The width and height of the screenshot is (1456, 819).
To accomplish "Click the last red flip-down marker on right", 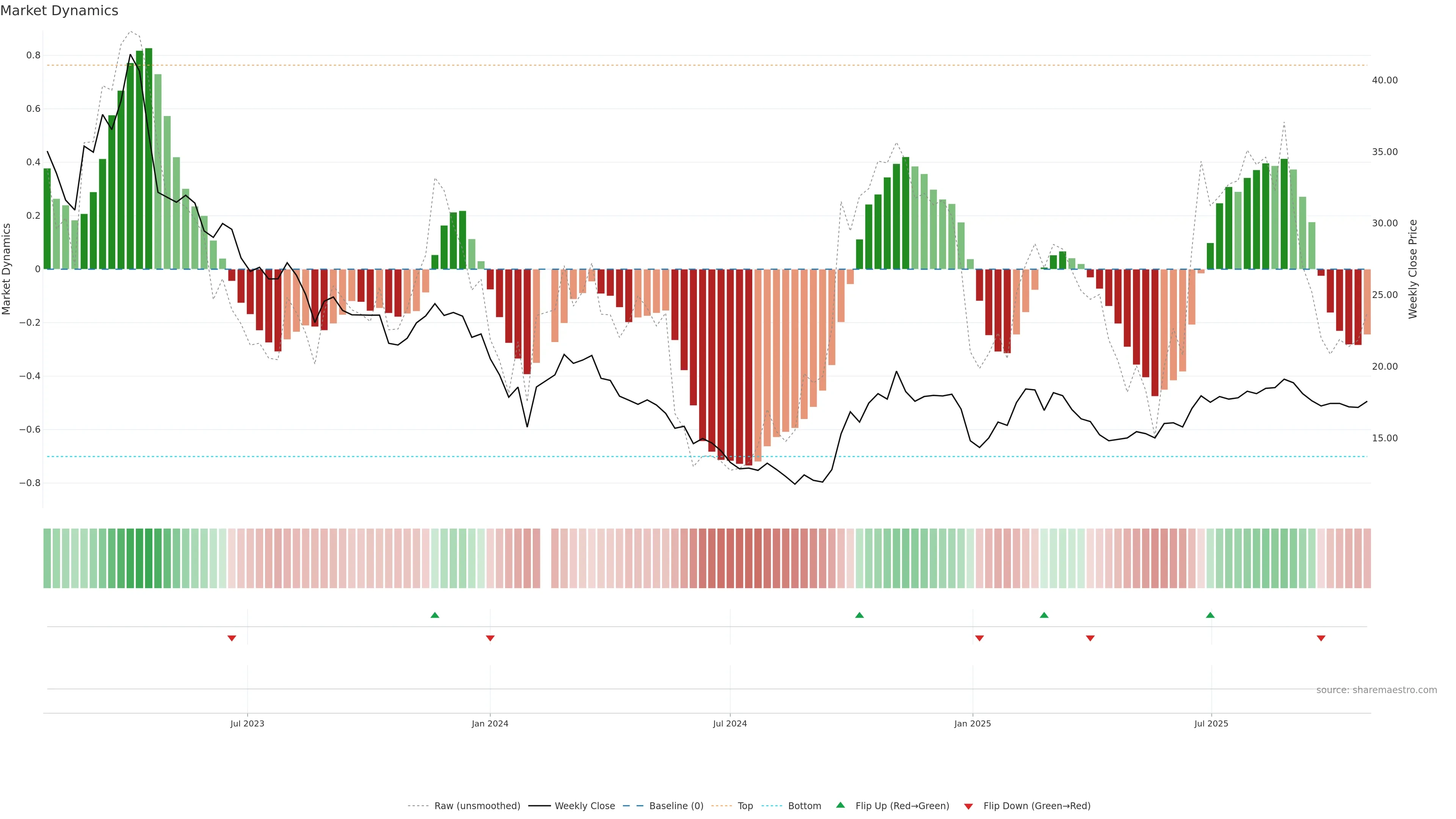I will (1321, 638).
